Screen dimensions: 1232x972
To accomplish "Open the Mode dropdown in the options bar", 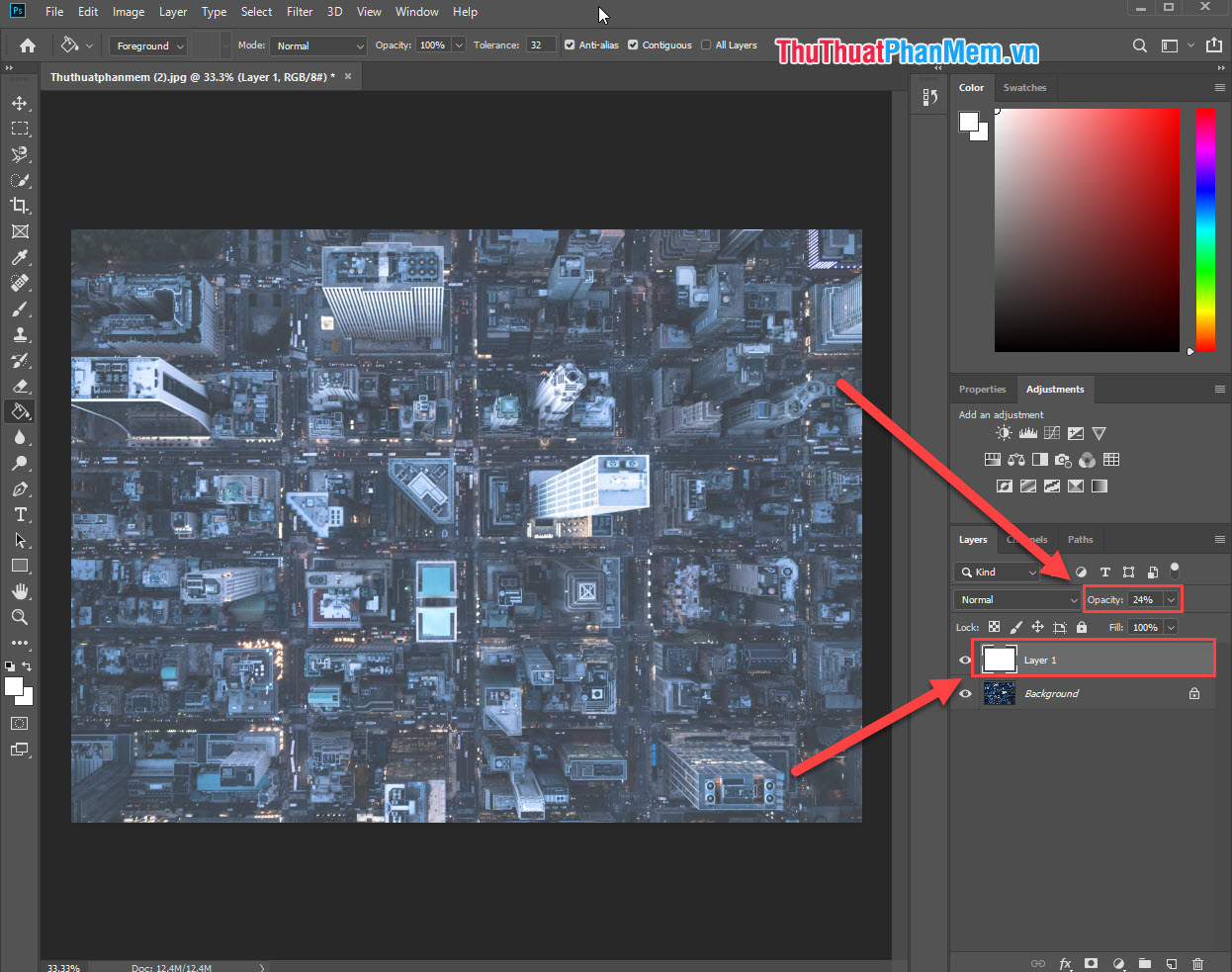I will coord(317,44).
